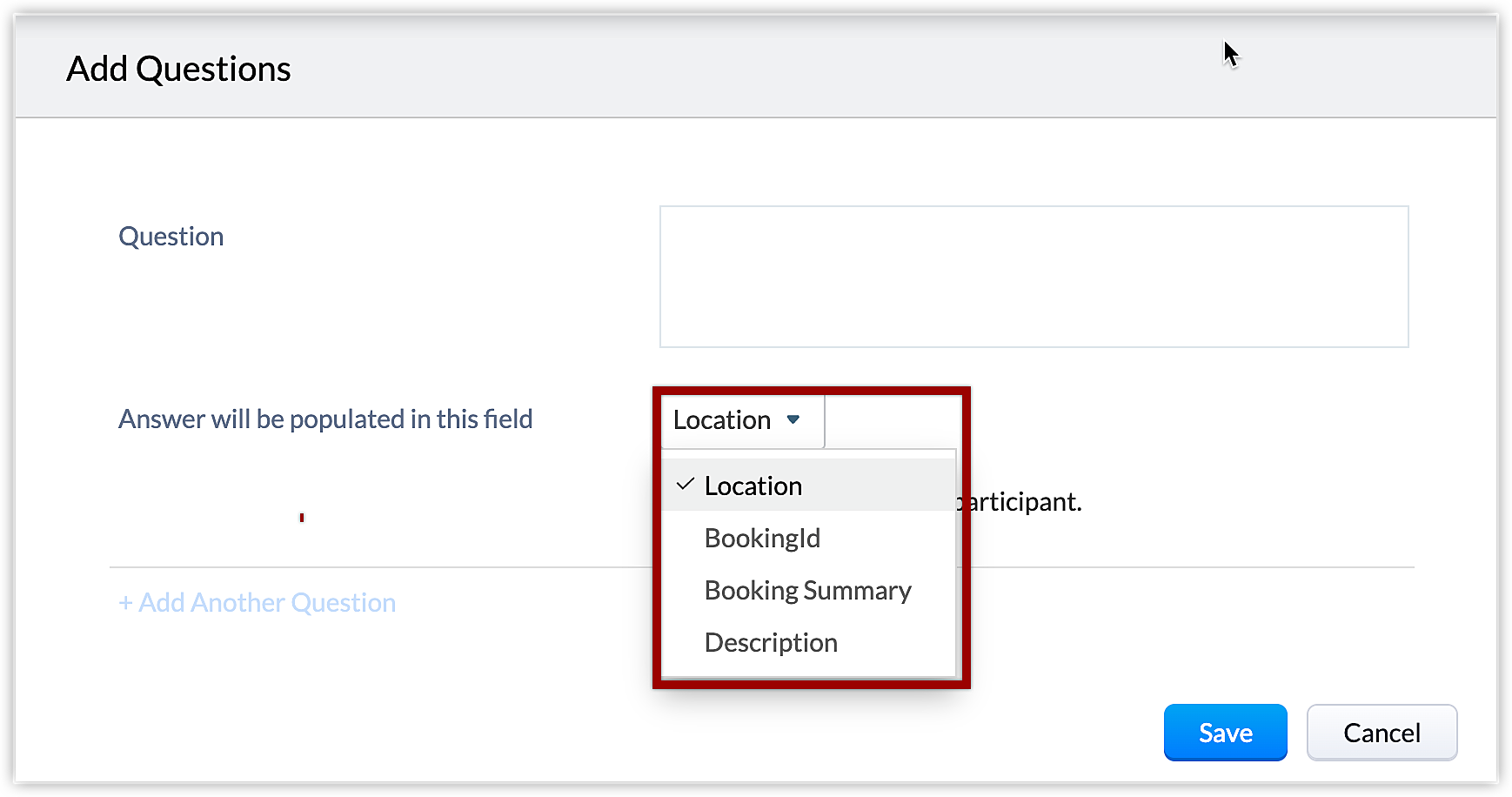Click the checkmark next to Location
The height and width of the screenshot is (797, 1512).
686,485
